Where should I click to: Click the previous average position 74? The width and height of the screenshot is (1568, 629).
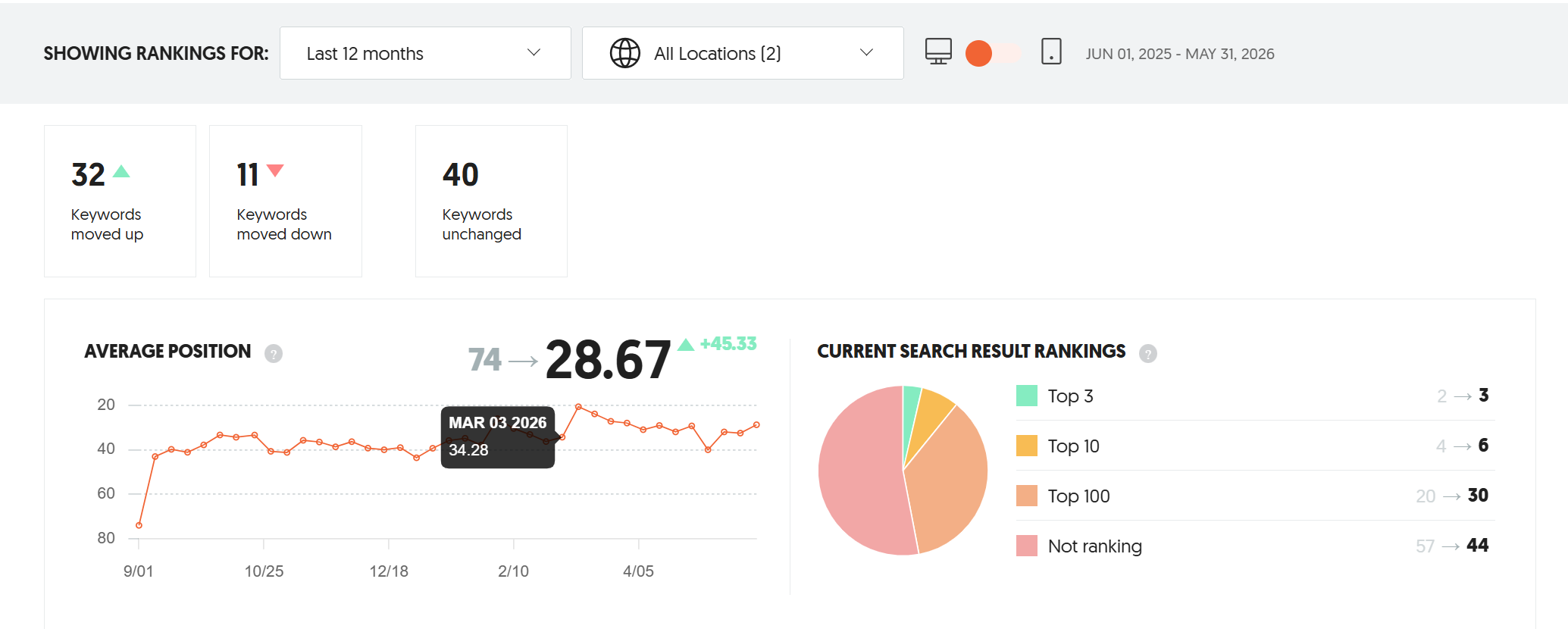[x=485, y=360]
